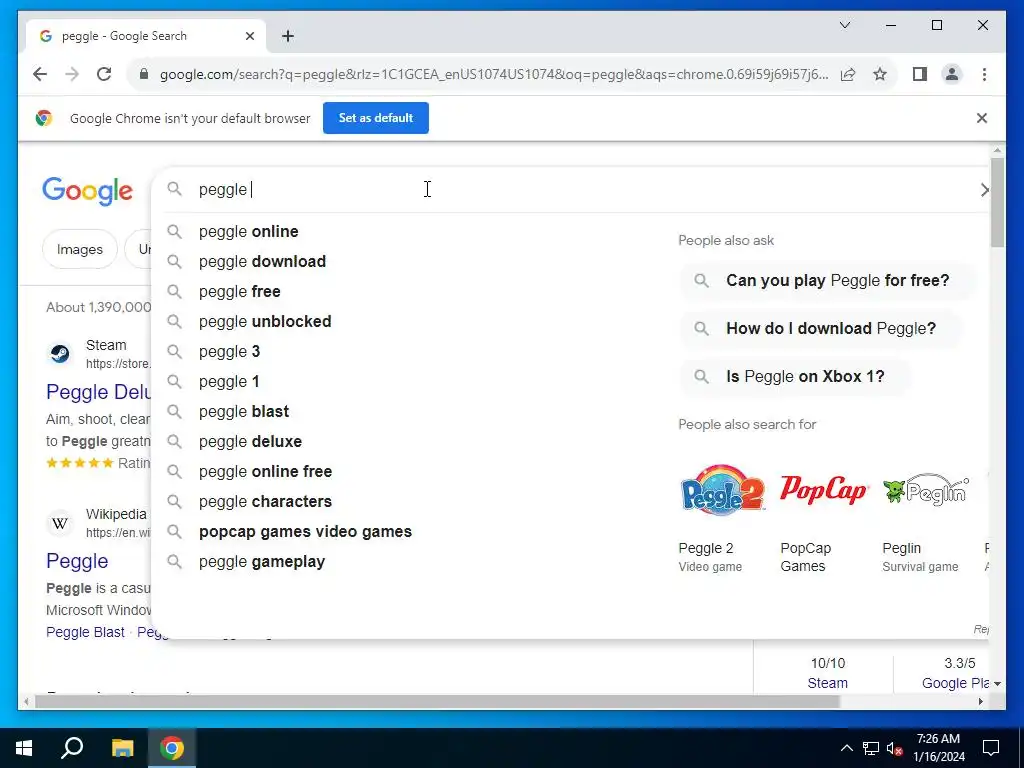Open the Peglin game thumbnail
Screen dimensions: 1024x768
coord(925,491)
